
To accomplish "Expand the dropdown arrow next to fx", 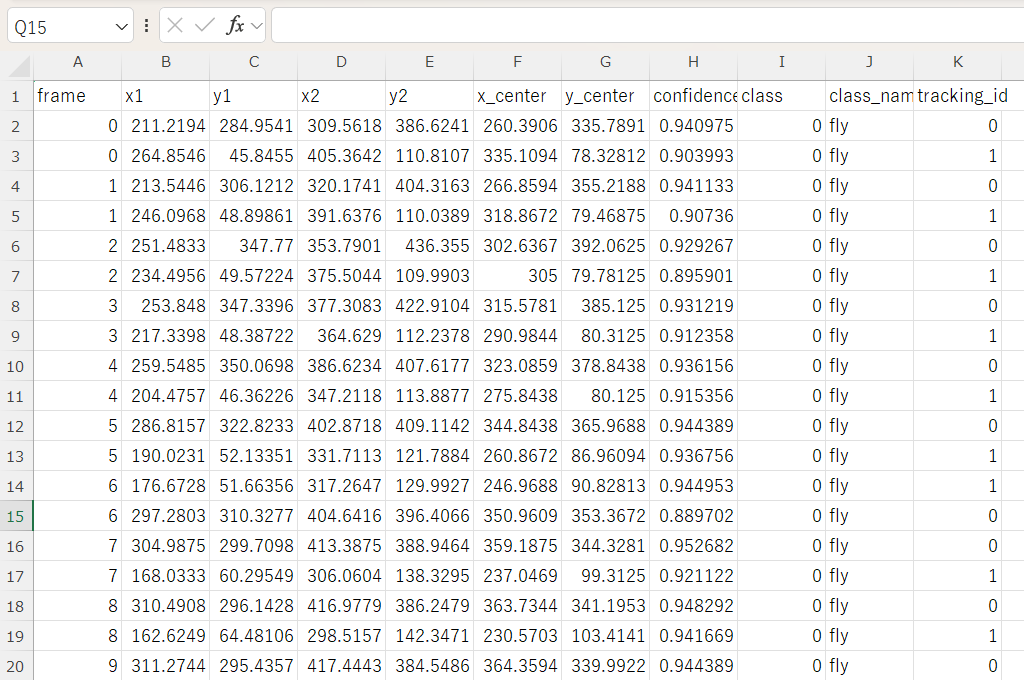I will 257,26.
